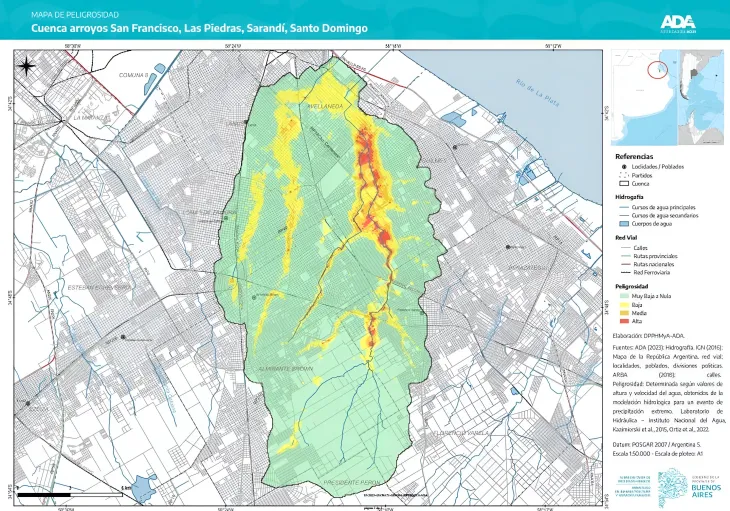The width and height of the screenshot is (730, 511).
Task: Click the map title beginning with Cuenca arroyos
Action: (x=199, y=28)
